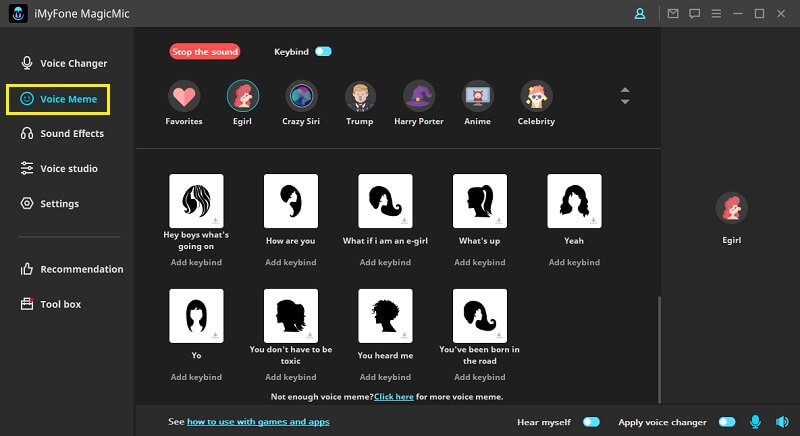Image resolution: width=800 pixels, height=436 pixels.
Task: Select the Crazy Siri category icon
Action: click(301, 96)
